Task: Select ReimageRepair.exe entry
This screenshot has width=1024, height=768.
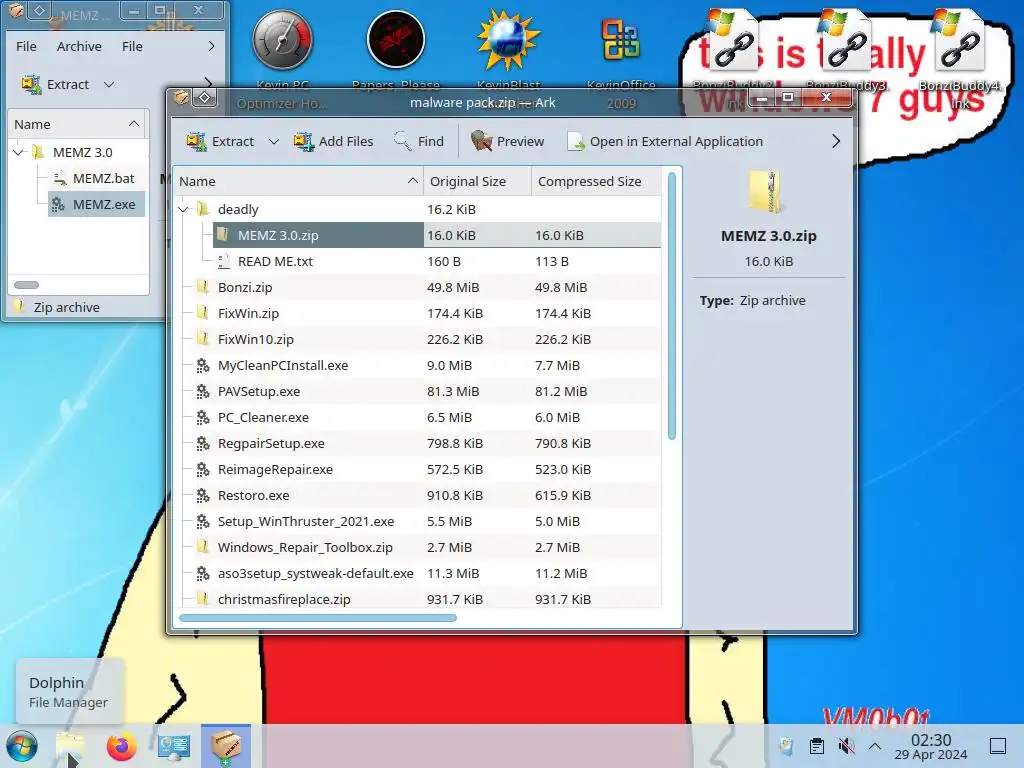Action: click(x=275, y=470)
